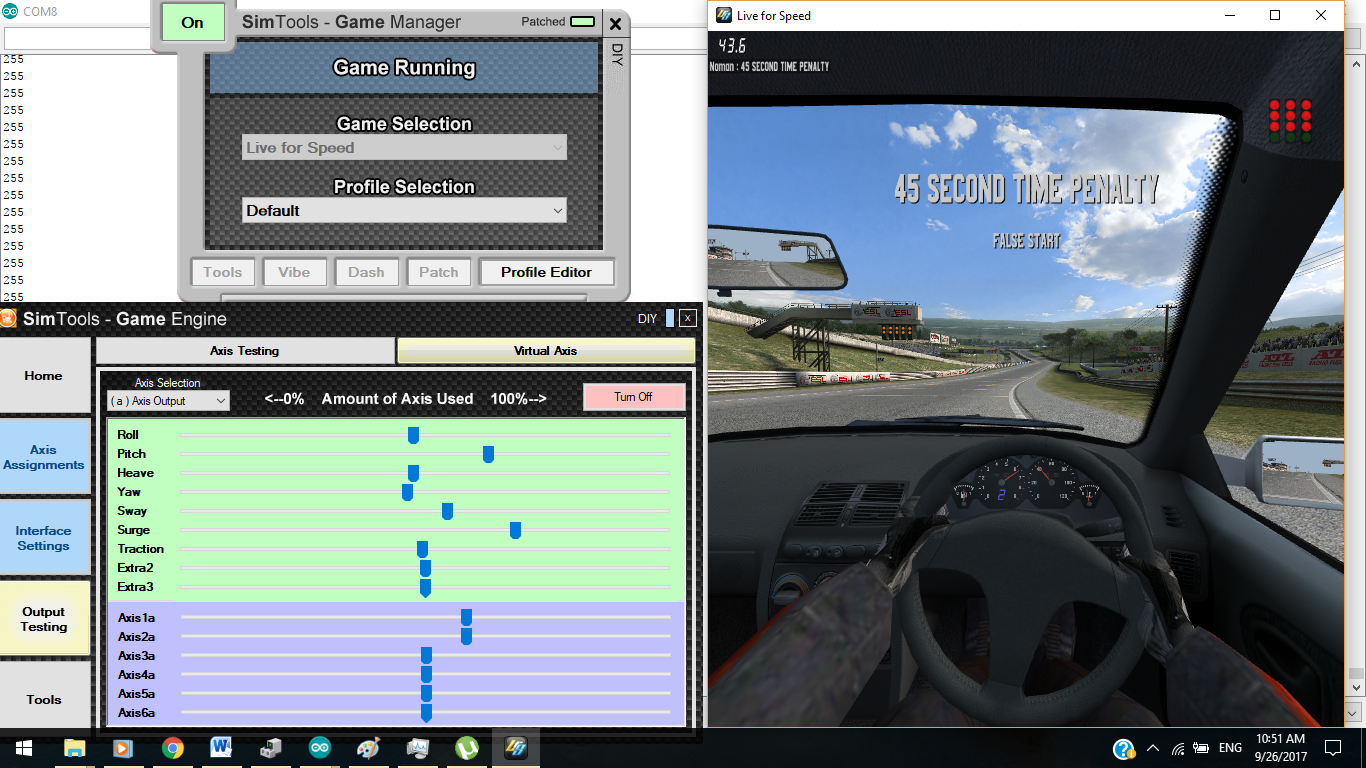Image resolution: width=1366 pixels, height=768 pixels.
Task: Open the Output Testing panel
Action: [x=45, y=618]
